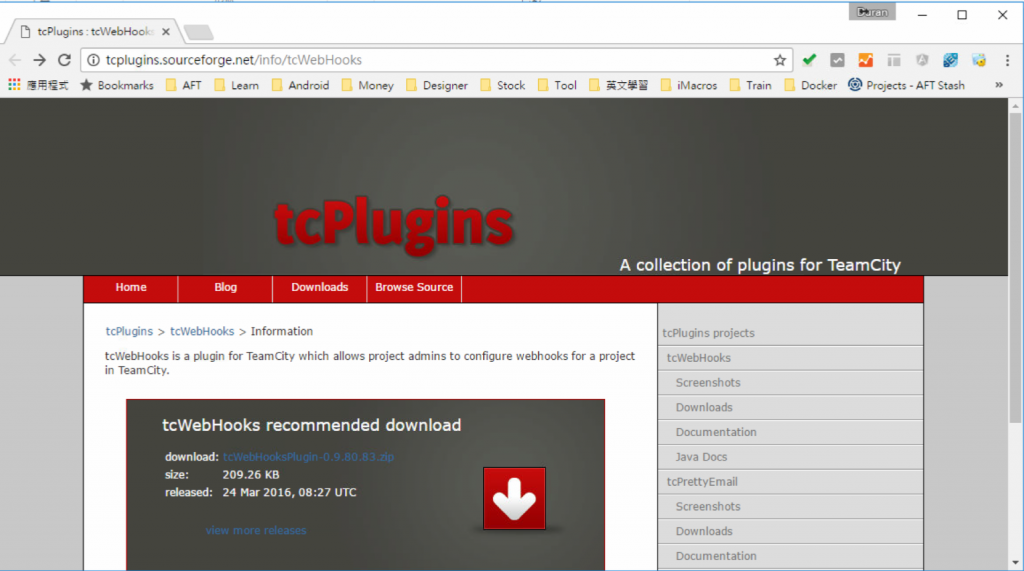Go forward with the forward arrow
The width and height of the screenshot is (1024, 571).
tap(40, 60)
